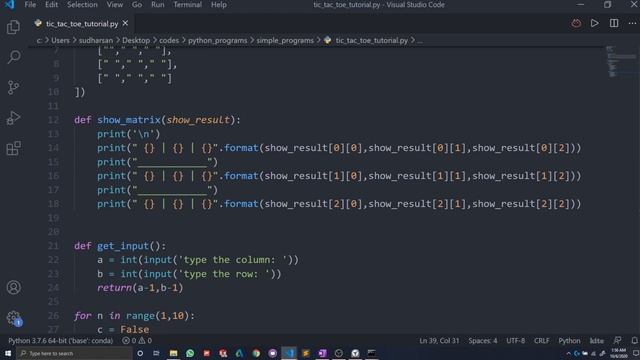Open the View menu

[x=115, y=4]
